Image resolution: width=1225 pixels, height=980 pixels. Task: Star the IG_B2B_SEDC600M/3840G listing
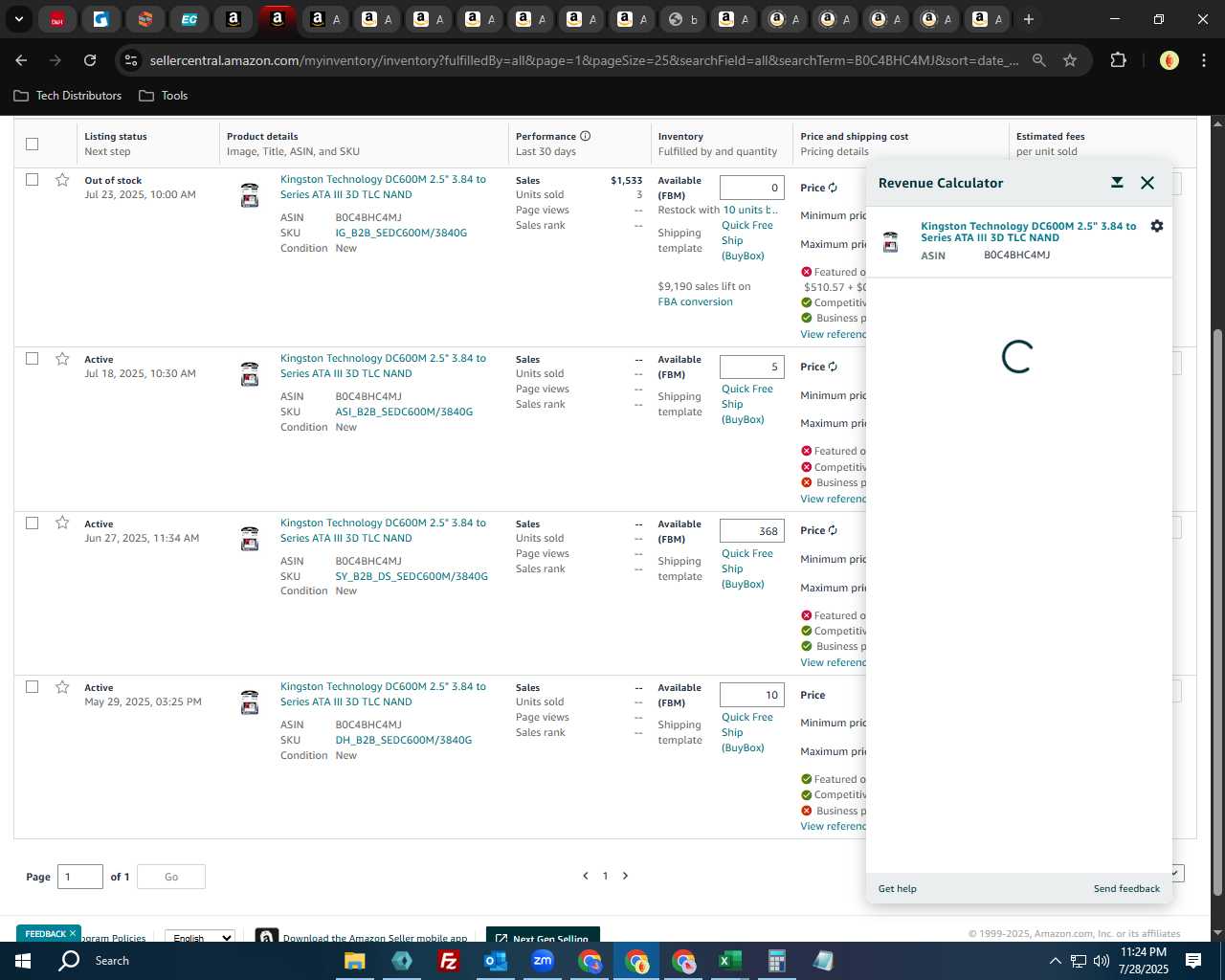[x=62, y=180]
